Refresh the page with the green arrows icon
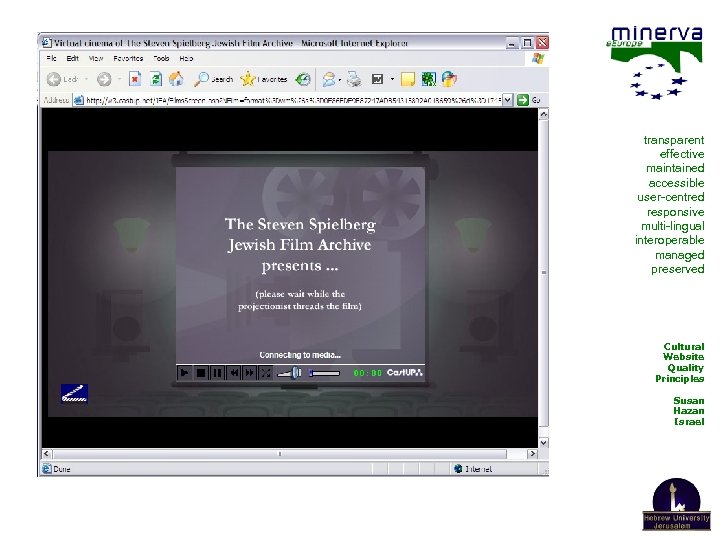720x540 pixels. 156,79
